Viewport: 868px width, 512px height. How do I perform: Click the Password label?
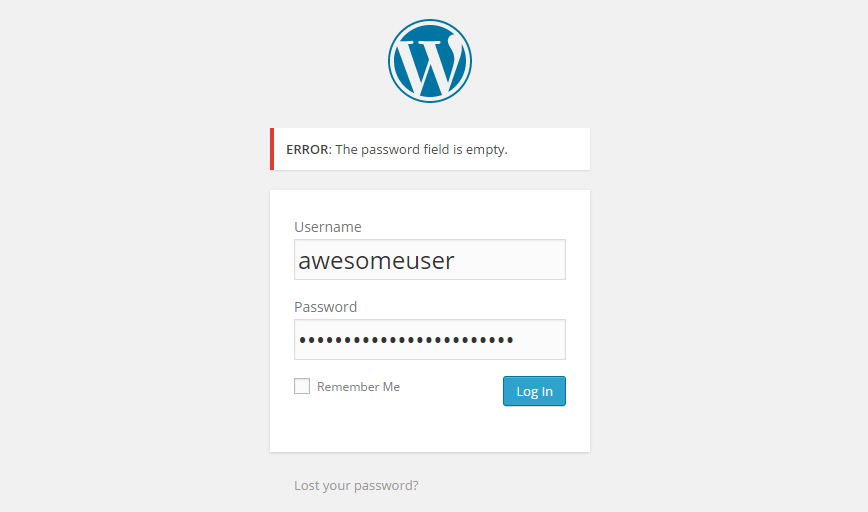pos(326,307)
